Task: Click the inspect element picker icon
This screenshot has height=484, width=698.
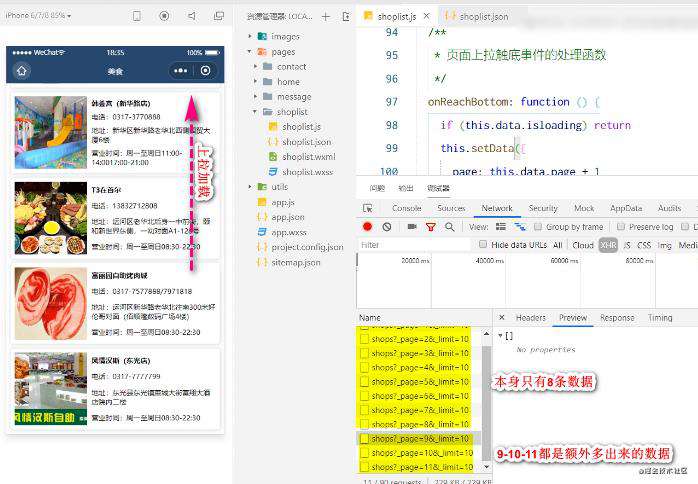Action: coord(368,208)
